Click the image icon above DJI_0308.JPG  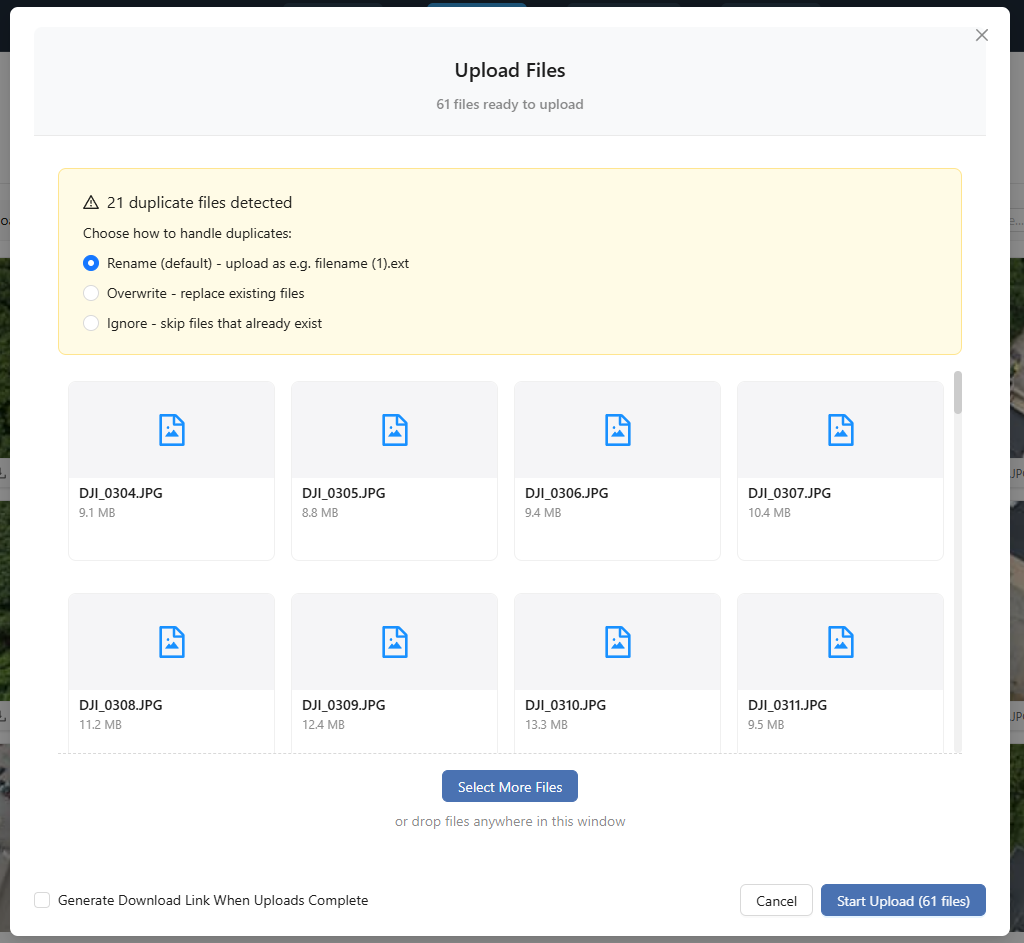point(172,642)
